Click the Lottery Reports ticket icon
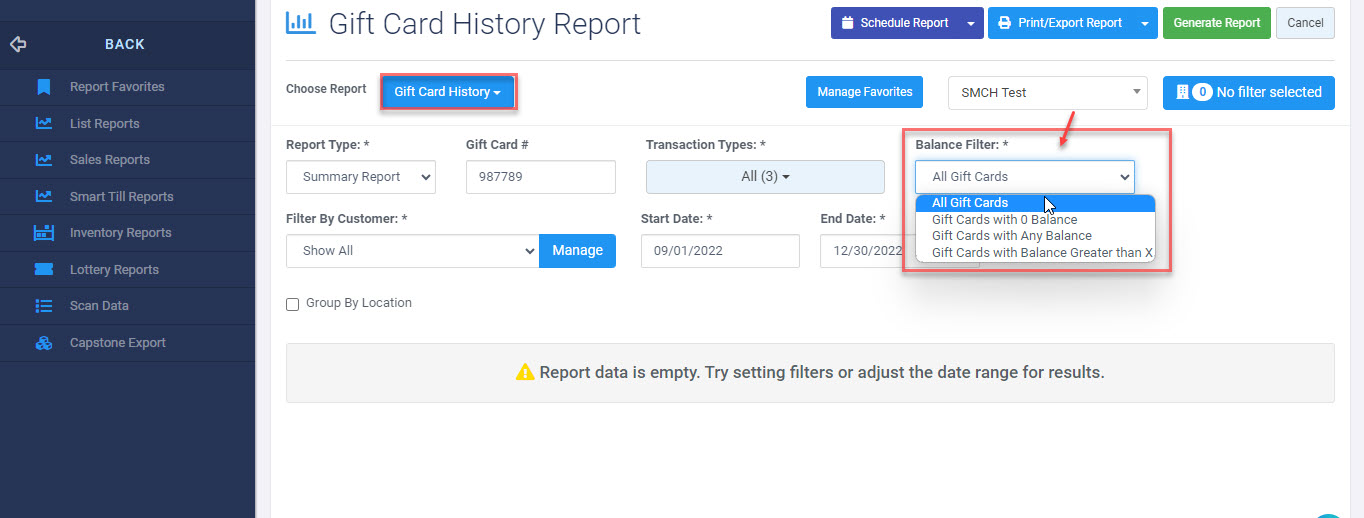 click(43, 270)
